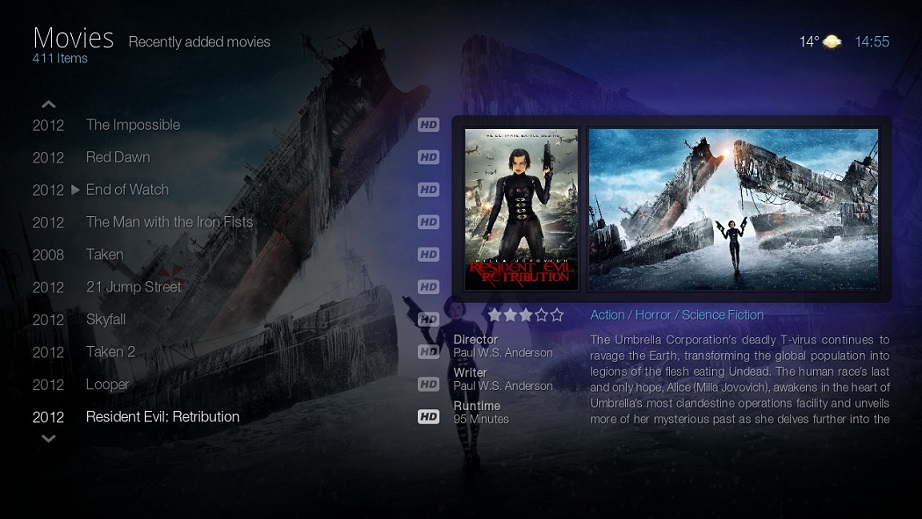The height and width of the screenshot is (519, 922).
Task: Click the Movies section title
Action: click(74, 38)
